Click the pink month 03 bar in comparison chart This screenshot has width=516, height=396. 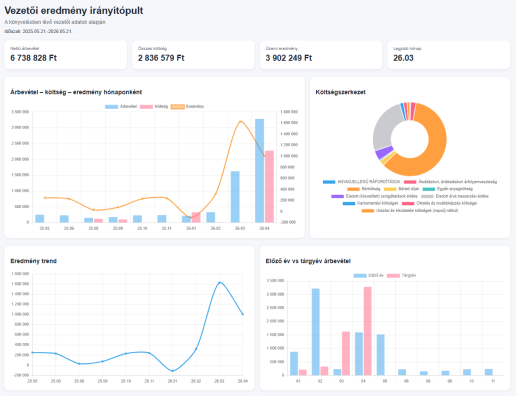click(346, 353)
